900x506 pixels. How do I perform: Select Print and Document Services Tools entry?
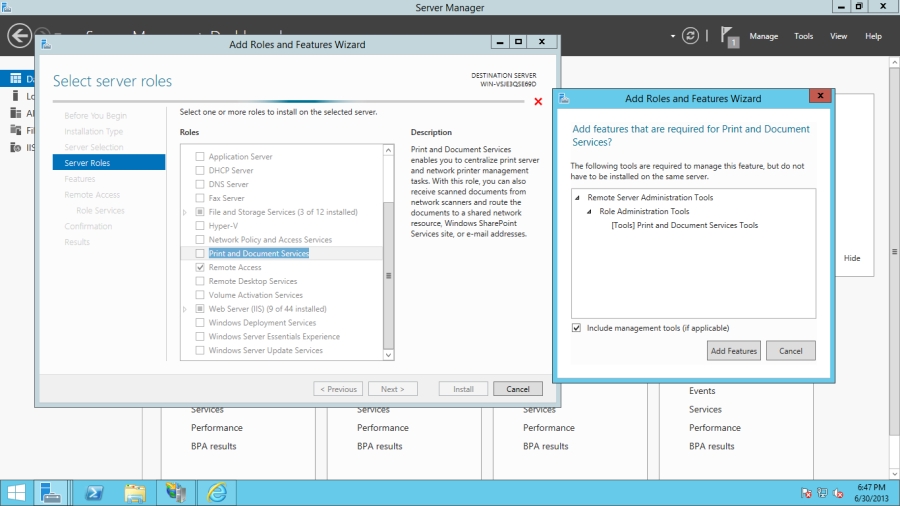(684, 225)
